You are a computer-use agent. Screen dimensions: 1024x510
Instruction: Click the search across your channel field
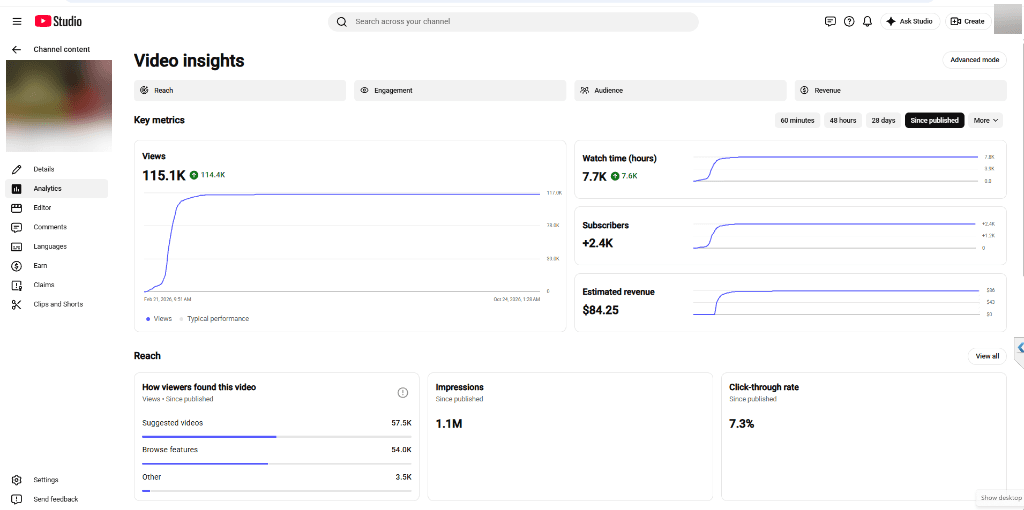coord(513,22)
